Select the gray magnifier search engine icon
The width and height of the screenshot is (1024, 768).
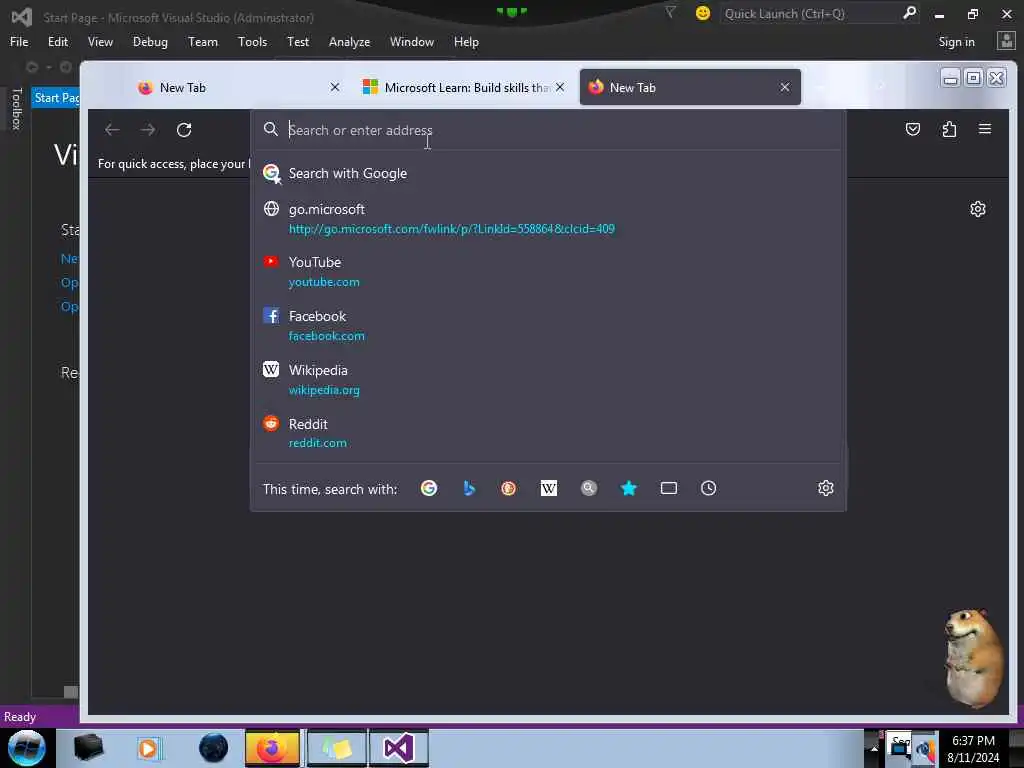(x=588, y=488)
